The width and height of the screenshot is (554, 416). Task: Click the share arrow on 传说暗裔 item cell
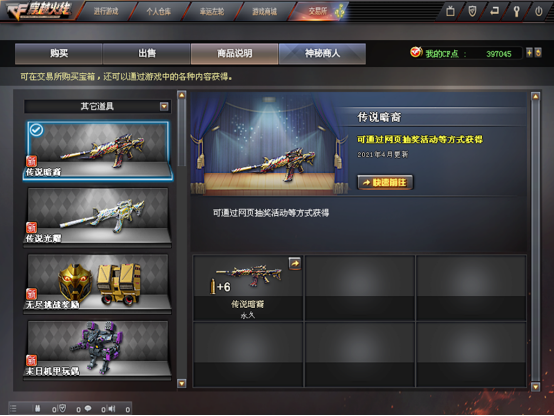click(295, 263)
